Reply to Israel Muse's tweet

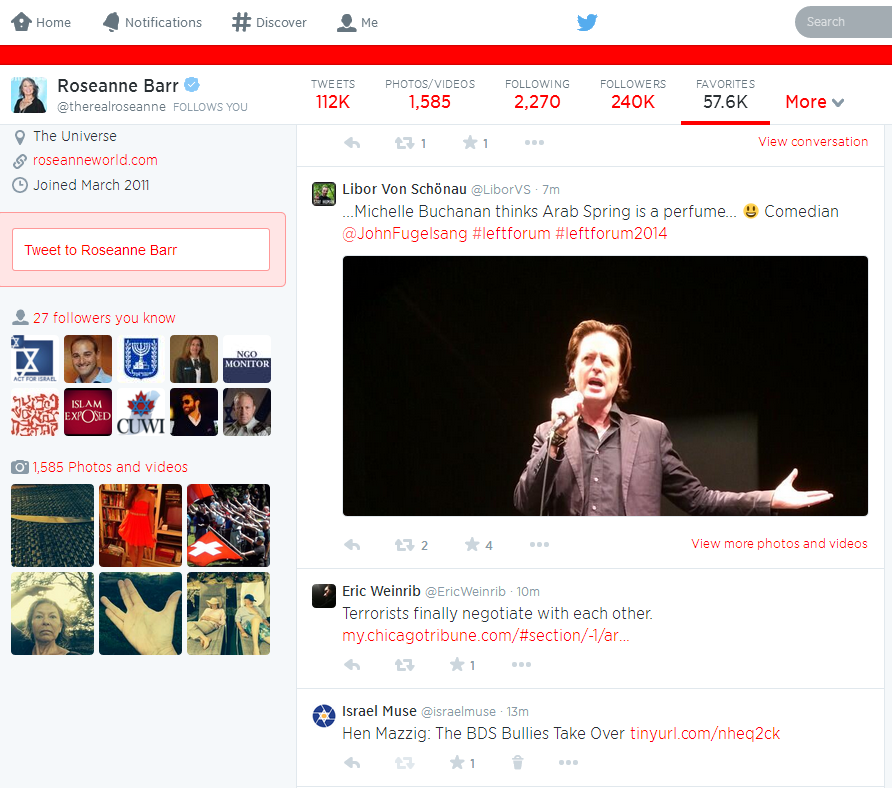point(352,762)
